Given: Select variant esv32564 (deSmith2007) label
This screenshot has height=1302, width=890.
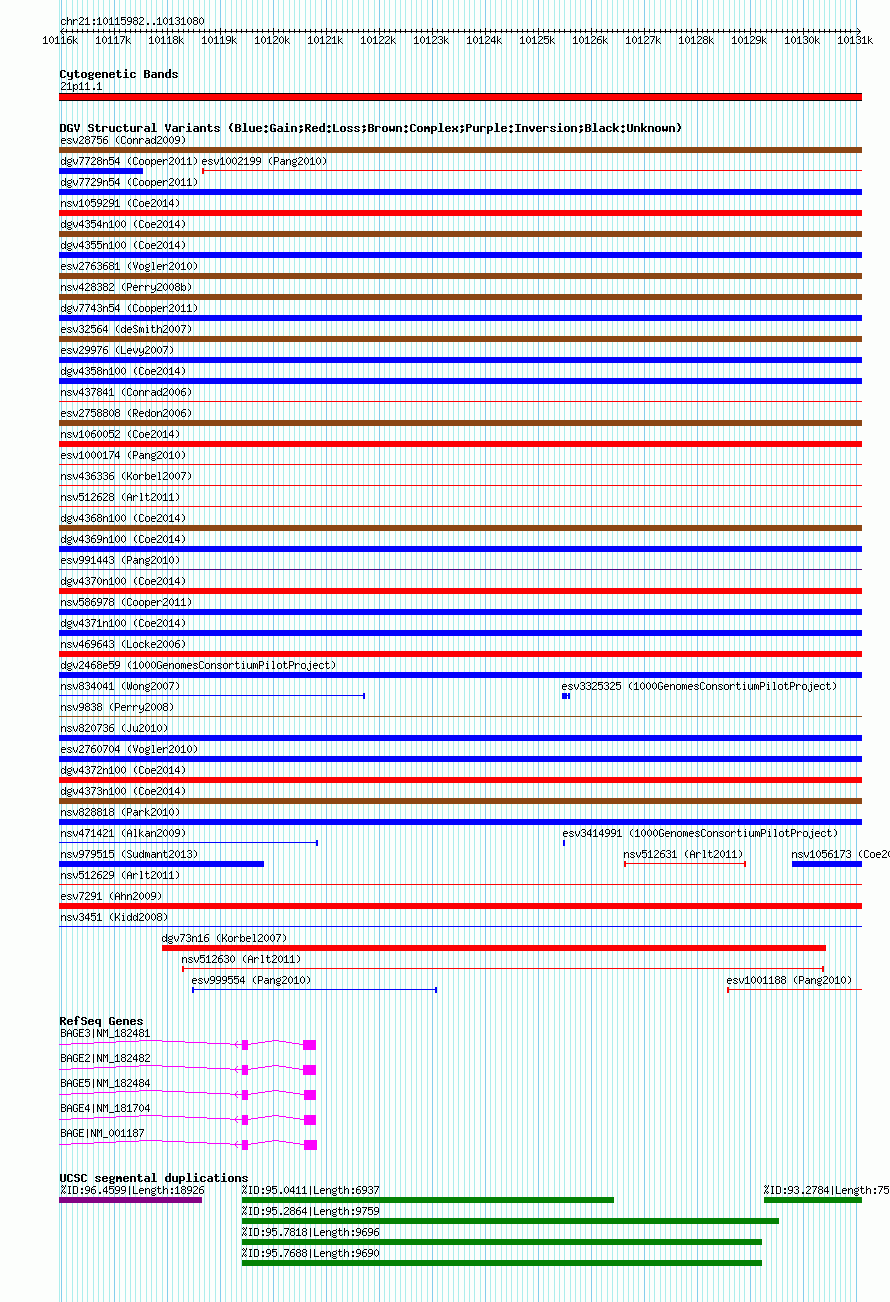Looking at the screenshot, I should point(127,330).
